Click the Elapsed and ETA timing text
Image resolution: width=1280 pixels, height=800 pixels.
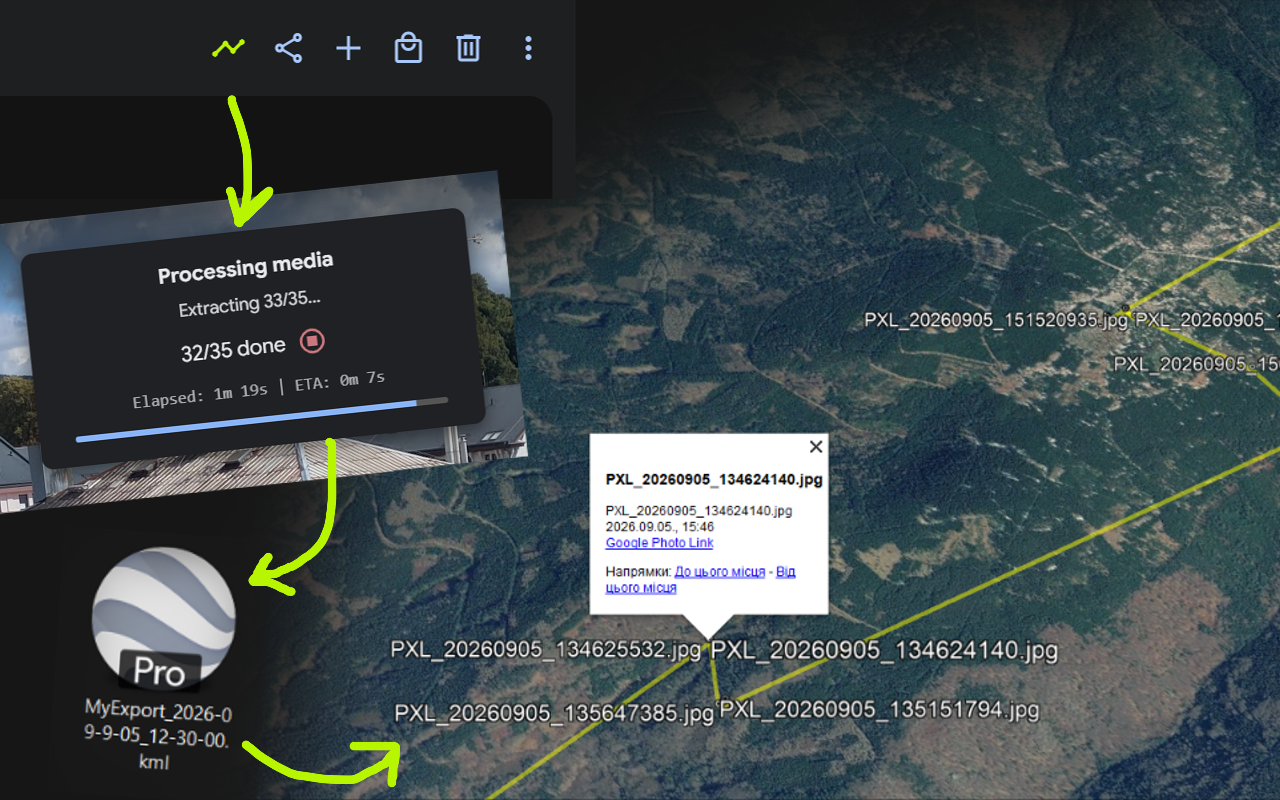pos(259,389)
